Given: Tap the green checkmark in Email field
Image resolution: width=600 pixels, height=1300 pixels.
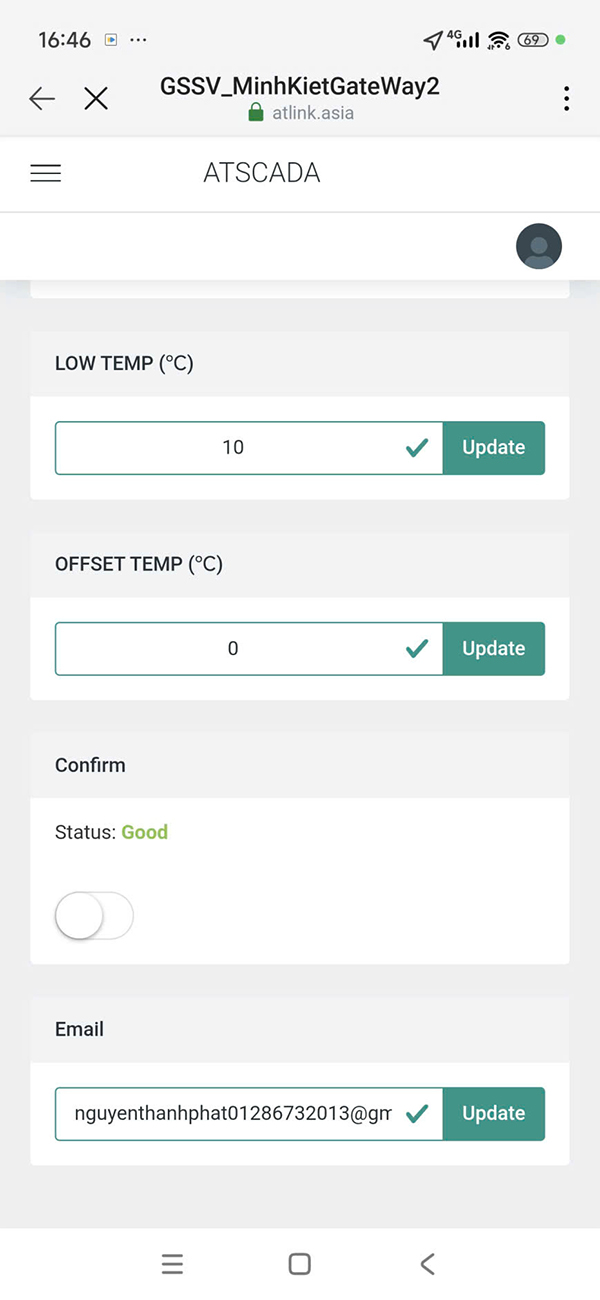Looking at the screenshot, I should point(417,1114).
